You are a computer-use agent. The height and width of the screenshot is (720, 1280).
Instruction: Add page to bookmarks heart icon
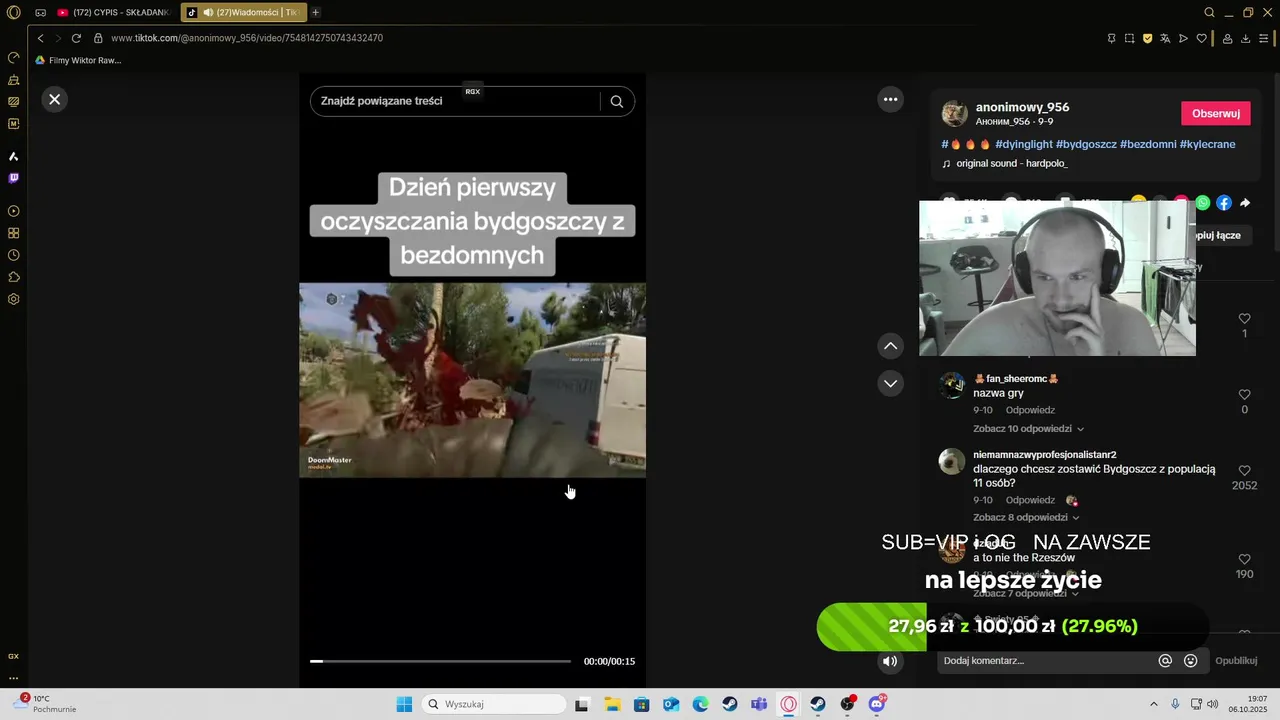pos(1201,38)
